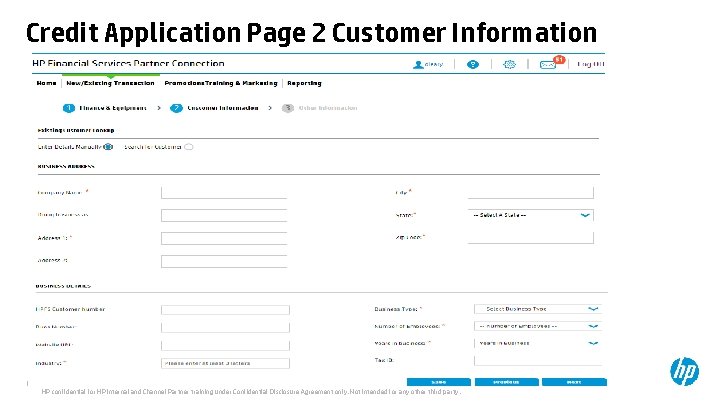Focus the Doing Business As input field

224,215
